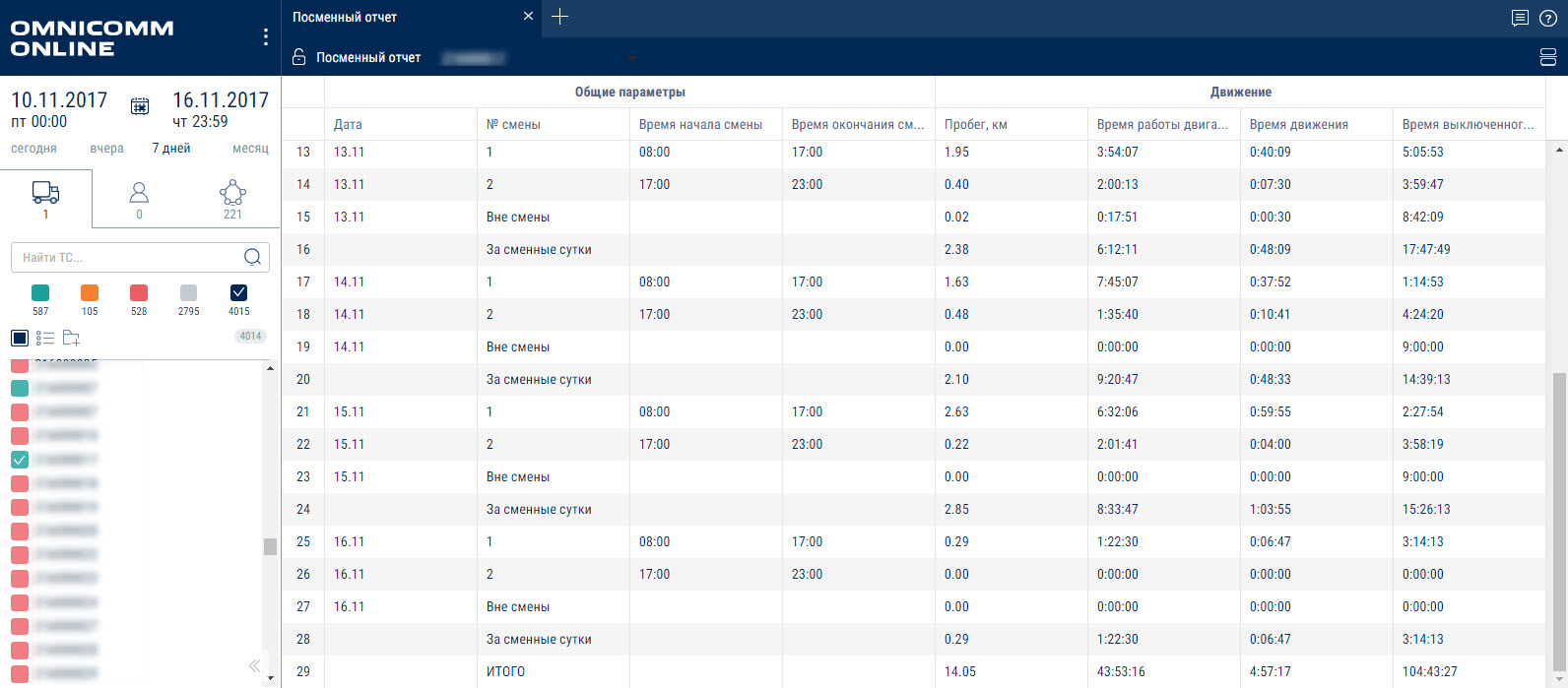Switch to the drivers tab with person icon
The image size is (1568, 688).
coord(139,199)
